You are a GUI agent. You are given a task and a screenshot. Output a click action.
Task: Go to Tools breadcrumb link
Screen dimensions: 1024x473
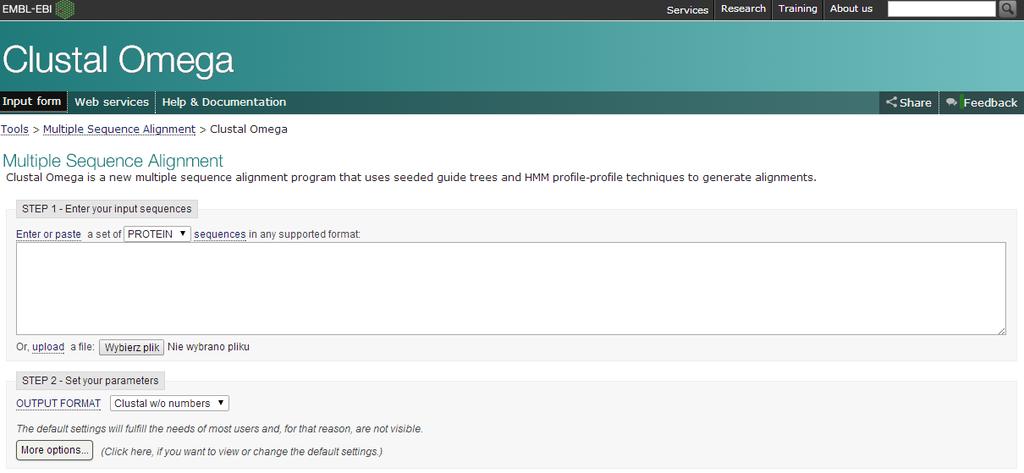coord(14,129)
